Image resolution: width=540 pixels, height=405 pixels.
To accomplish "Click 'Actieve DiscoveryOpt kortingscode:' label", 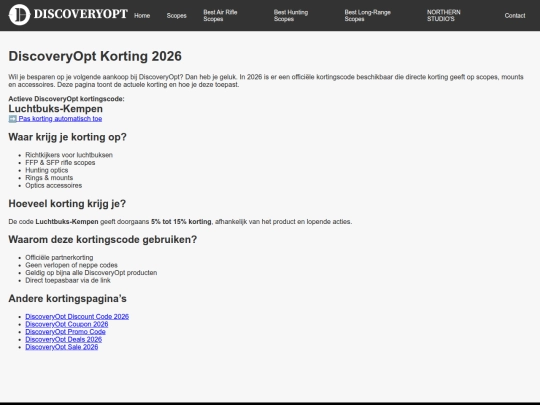I will point(66,99).
